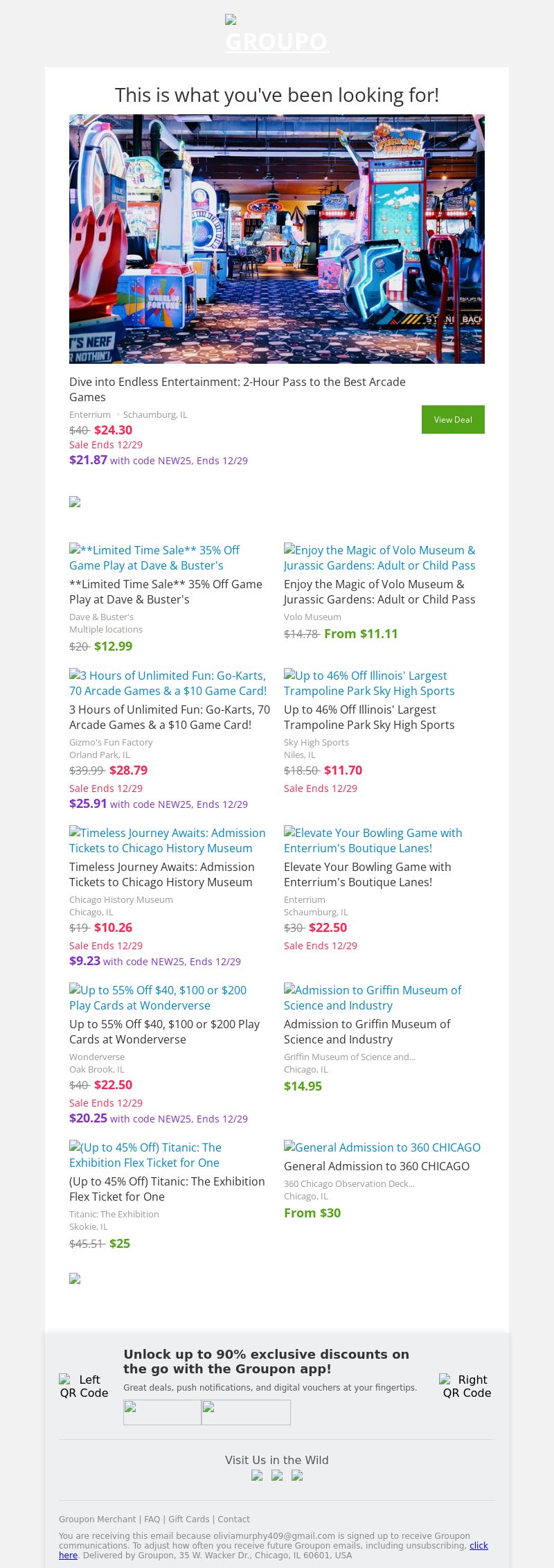Open the arcade games hero image
554x1568 pixels.
pyautogui.click(x=277, y=239)
